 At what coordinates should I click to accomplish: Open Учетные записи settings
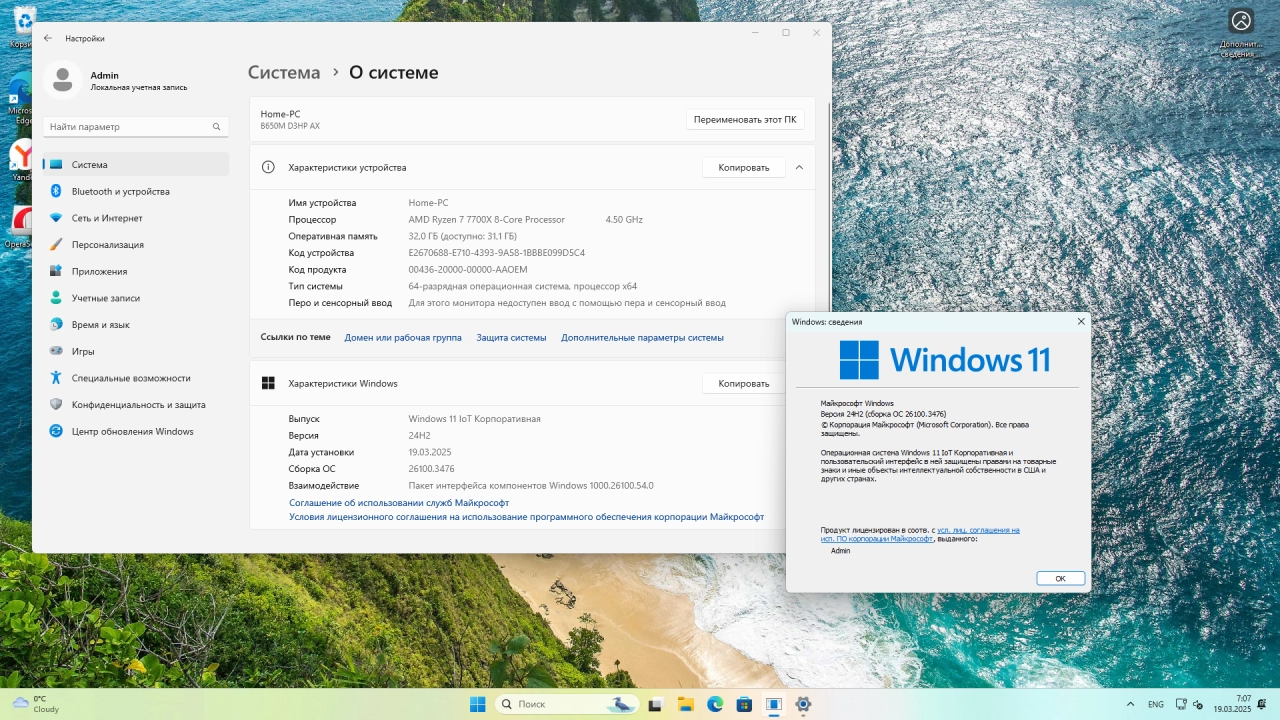coord(136,298)
